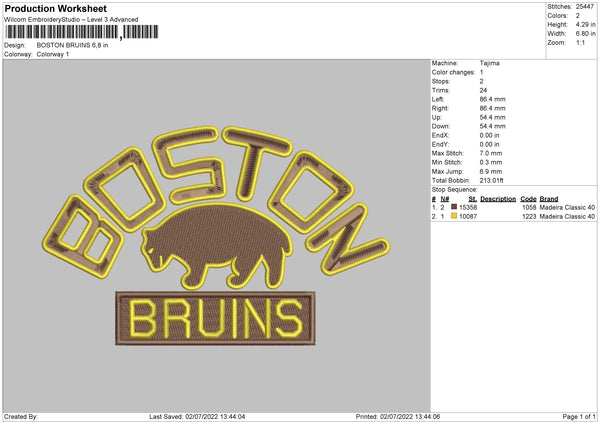Click stitch count 10087 in stop sequence
Screen dimensions: 600x424
click(468, 217)
